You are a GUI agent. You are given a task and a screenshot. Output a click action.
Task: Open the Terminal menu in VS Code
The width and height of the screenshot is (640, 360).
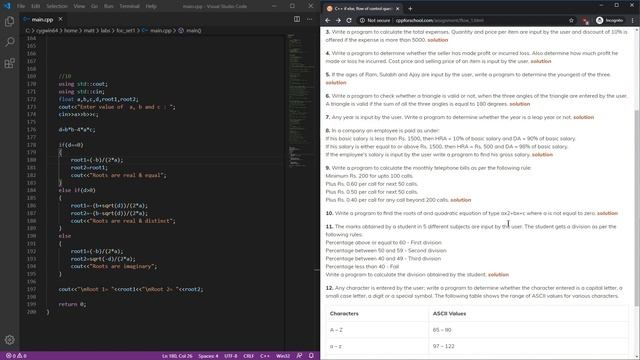tap(129, 6)
